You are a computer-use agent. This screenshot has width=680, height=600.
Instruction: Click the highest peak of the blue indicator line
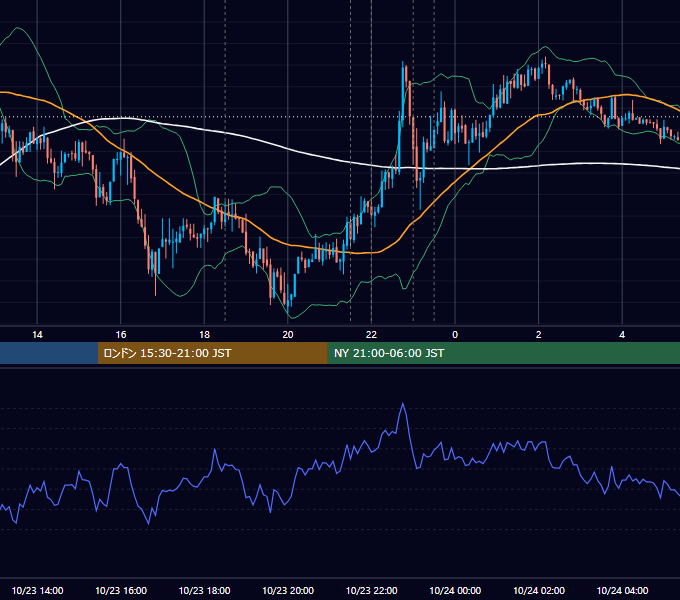(x=403, y=404)
